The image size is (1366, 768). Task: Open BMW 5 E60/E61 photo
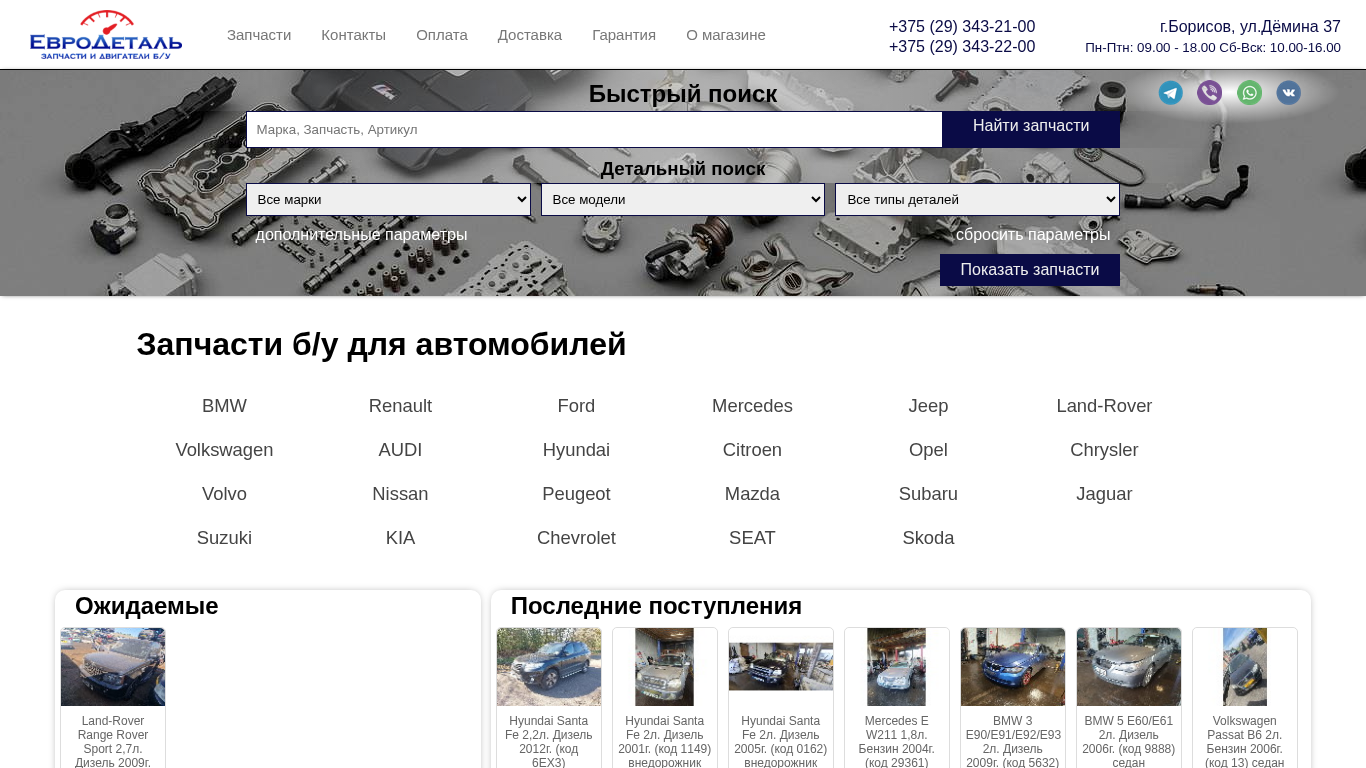(1129, 667)
